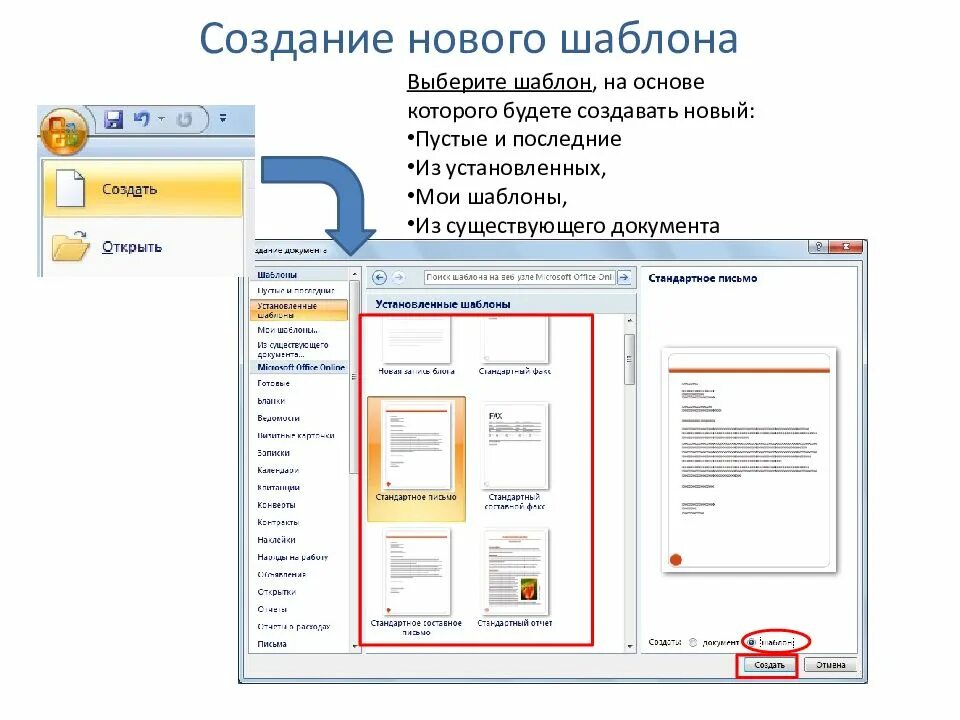
Task: Close the Создание документа dialog
Action: [846, 247]
